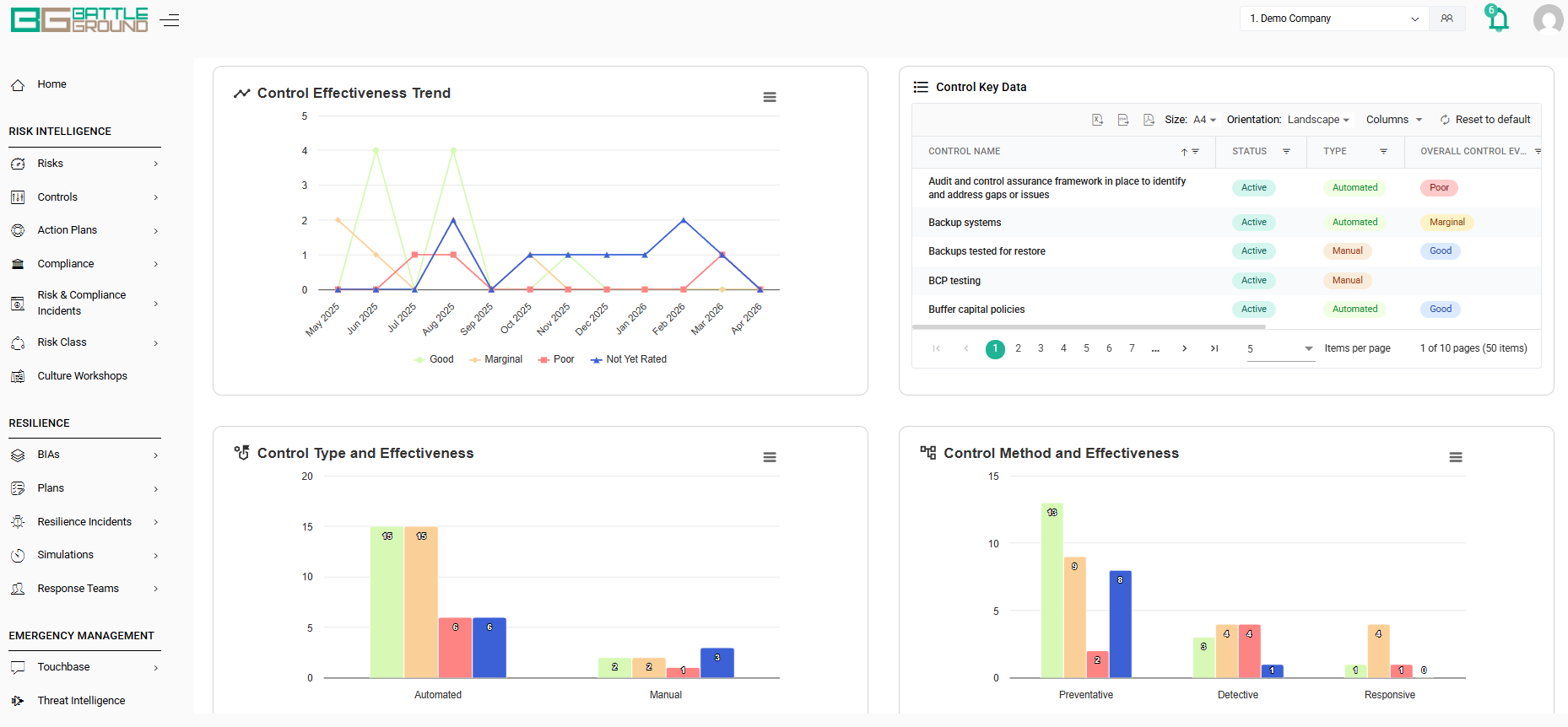1568x727 pixels.
Task: Toggle the Poor series in the trend legend
Action: point(556,359)
